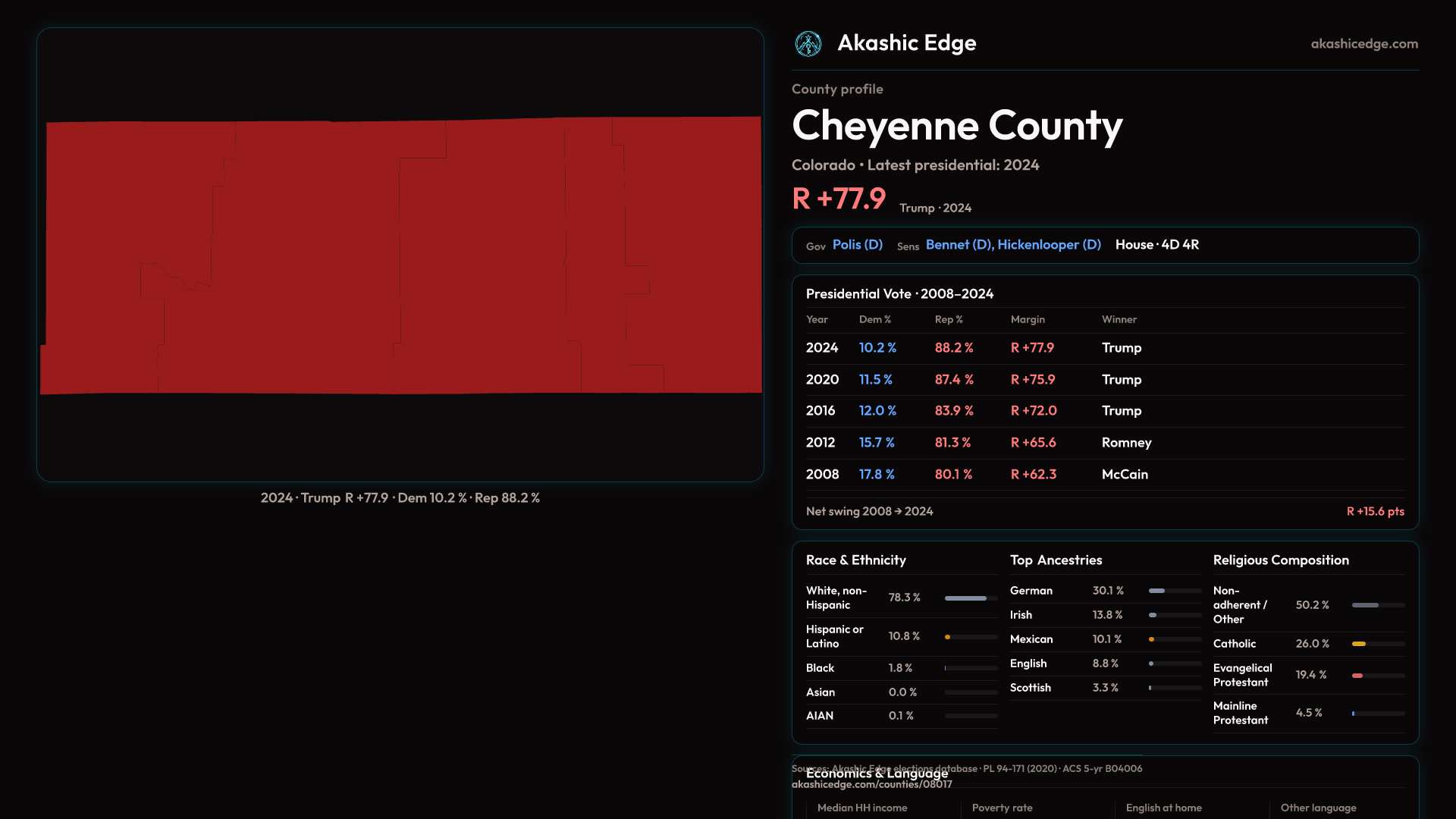Click the Catholic yellow percentage bar
The image size is (1456, 819).
click(1359, 644)
